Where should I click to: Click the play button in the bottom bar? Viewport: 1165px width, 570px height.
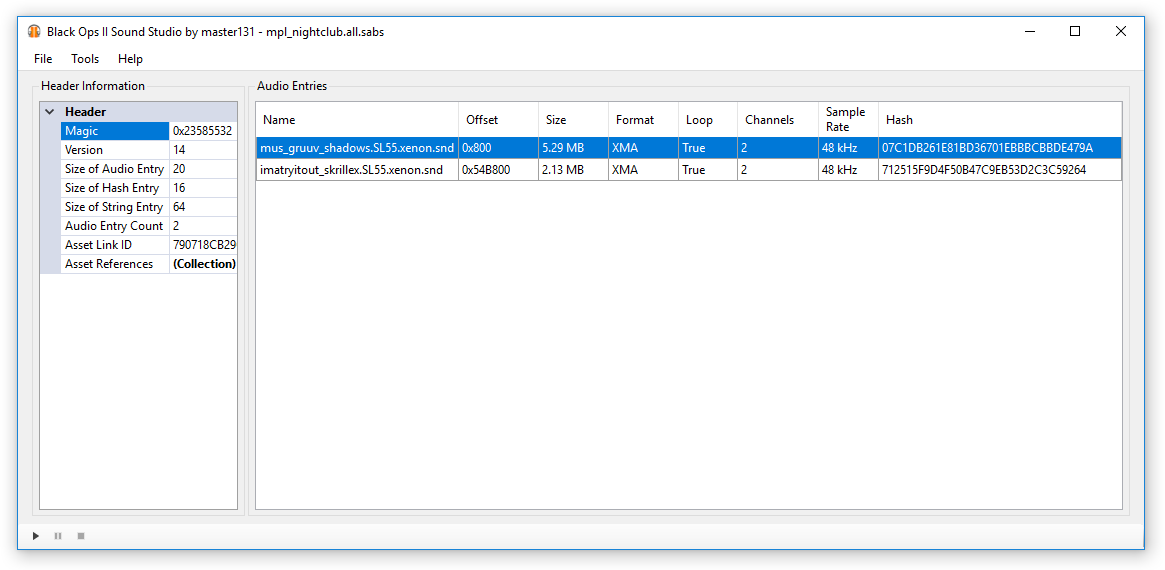36,536
